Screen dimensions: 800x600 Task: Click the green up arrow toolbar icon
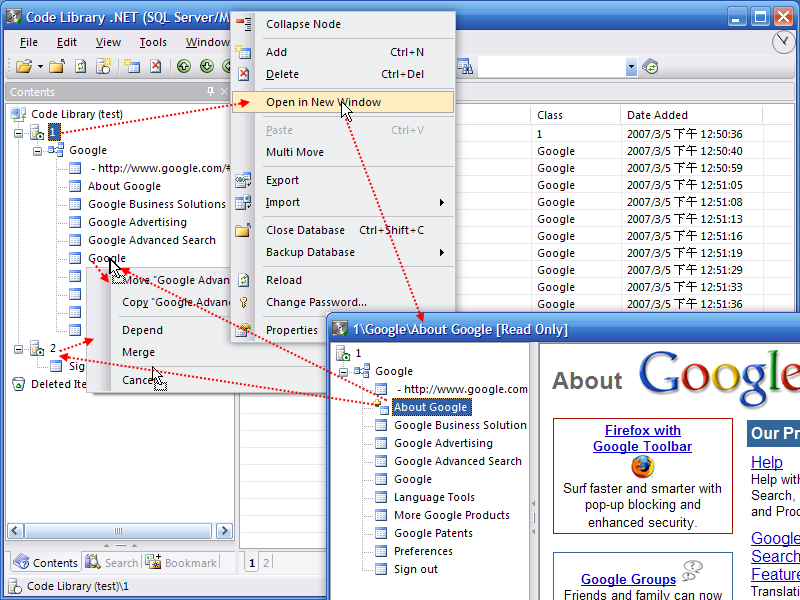pos(184,66)
